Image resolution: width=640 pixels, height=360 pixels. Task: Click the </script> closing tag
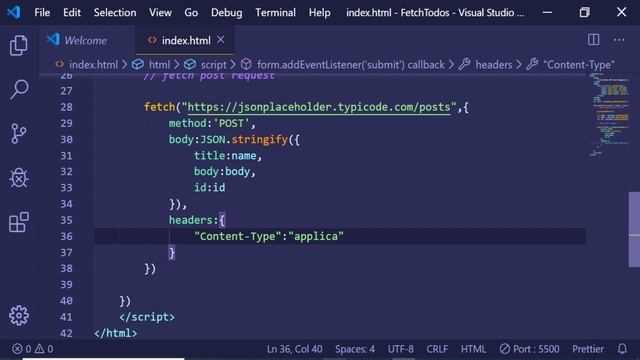pos(147,317)
